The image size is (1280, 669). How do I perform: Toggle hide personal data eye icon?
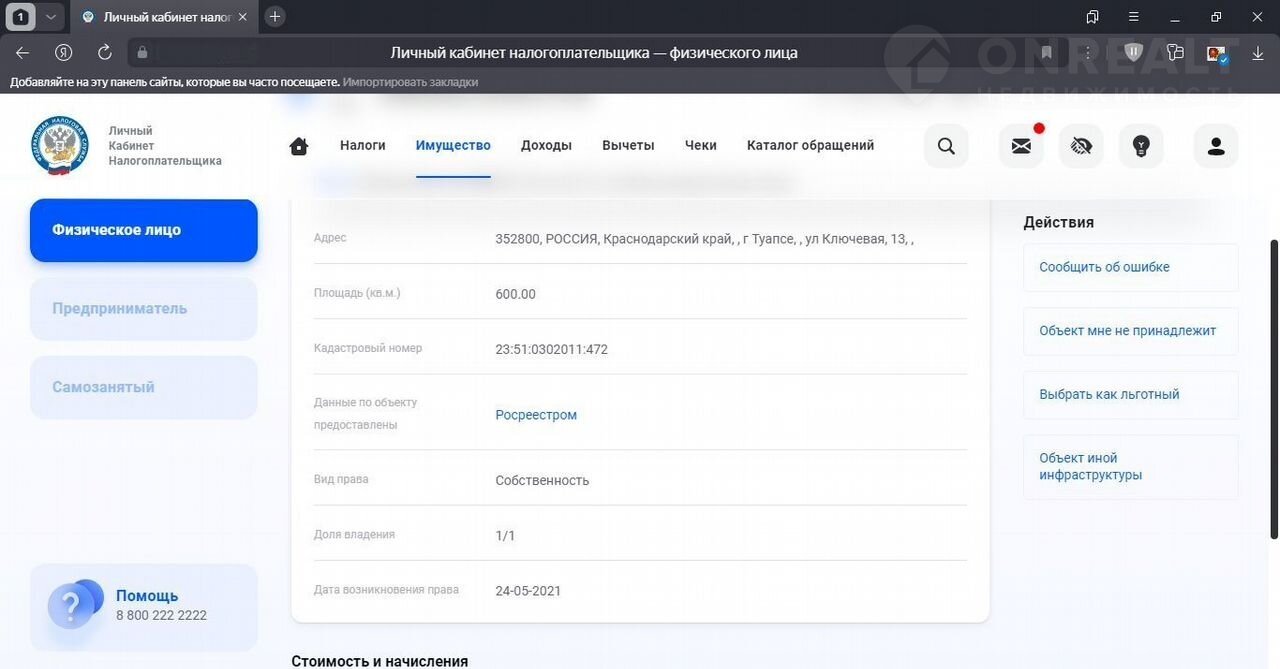(x=1081, y=146)
